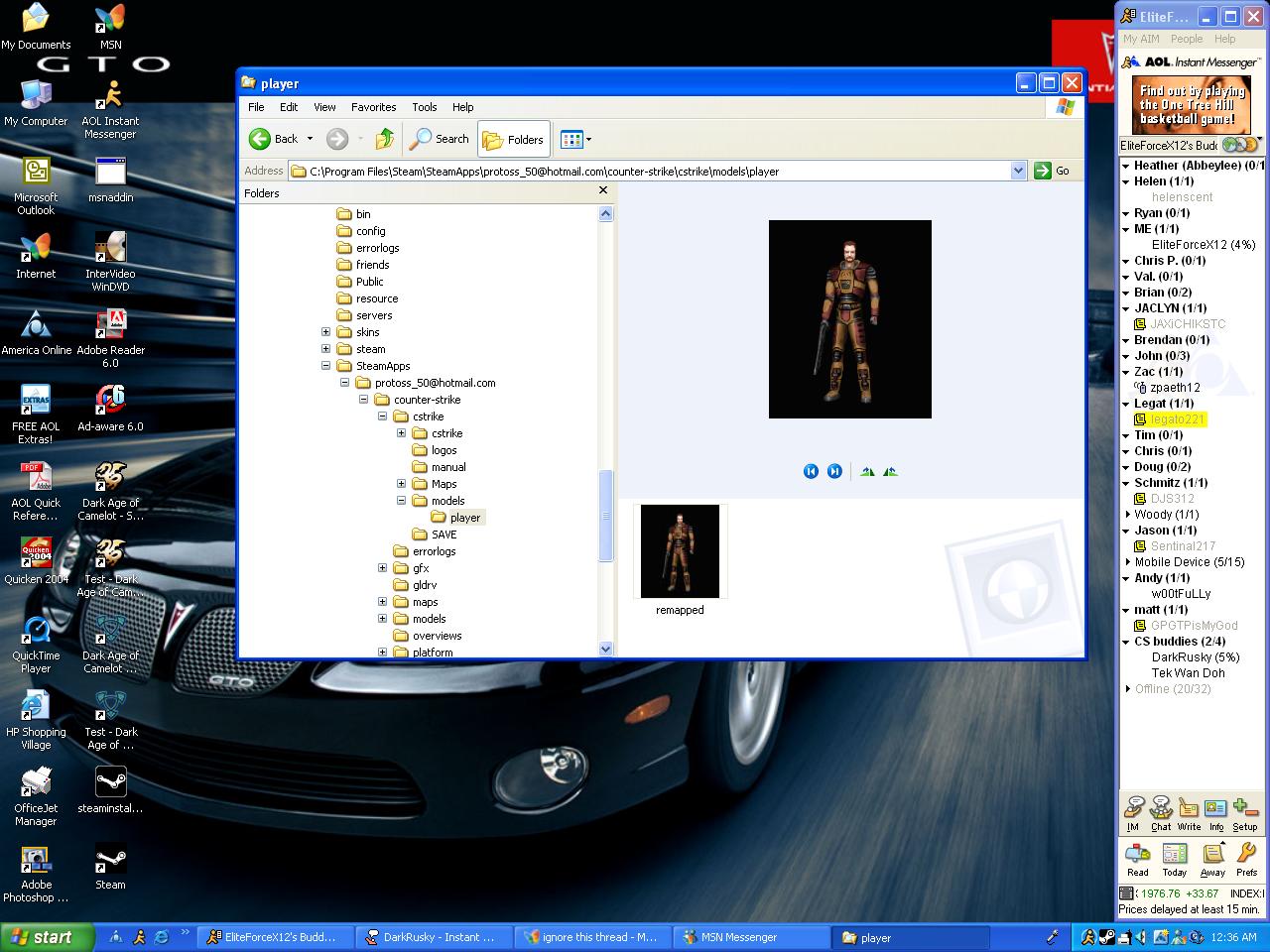Launch Quicken 2004 from desktop

36,560
